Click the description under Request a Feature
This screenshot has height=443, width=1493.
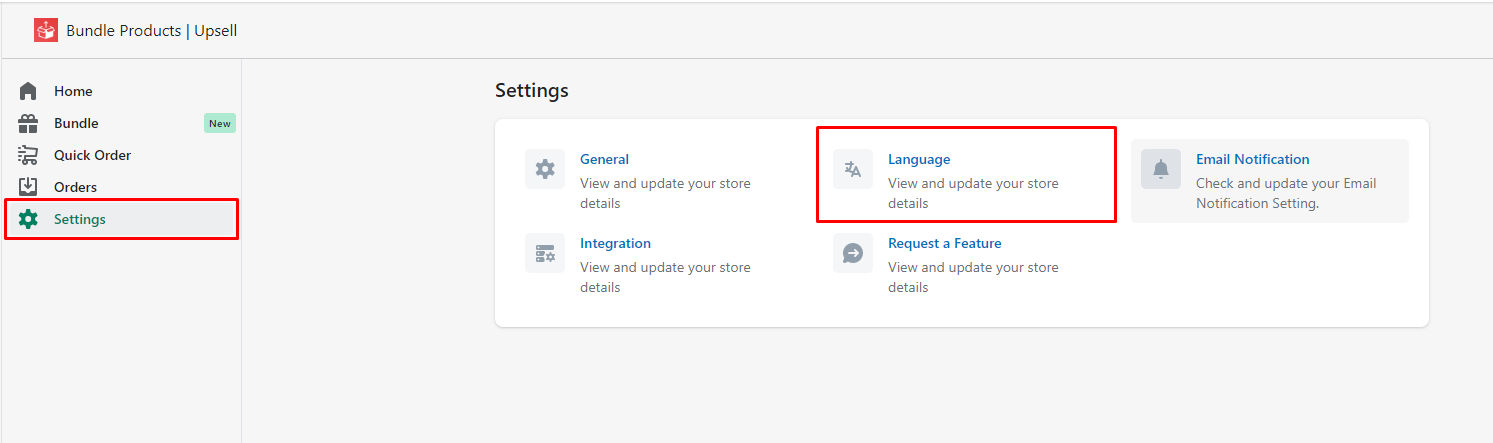[x=973, y=277]
